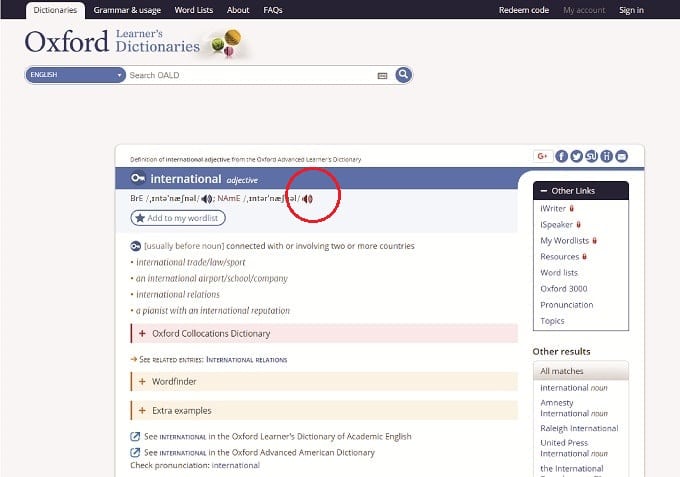Open the Amnesty International result
Screen dimensions: 680x477
coord(574,408)
